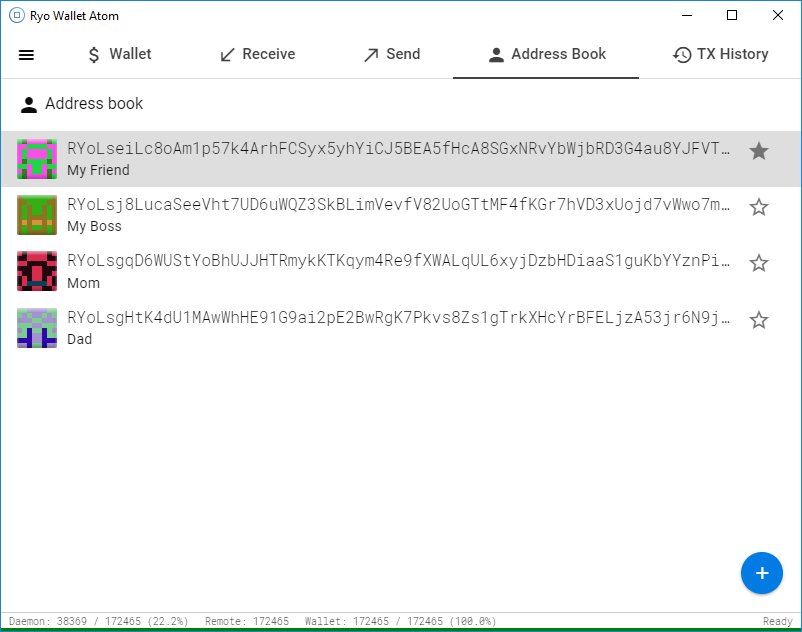The image size is (802, 632).
Task: Click the Dad contact name
Action: 79,340
